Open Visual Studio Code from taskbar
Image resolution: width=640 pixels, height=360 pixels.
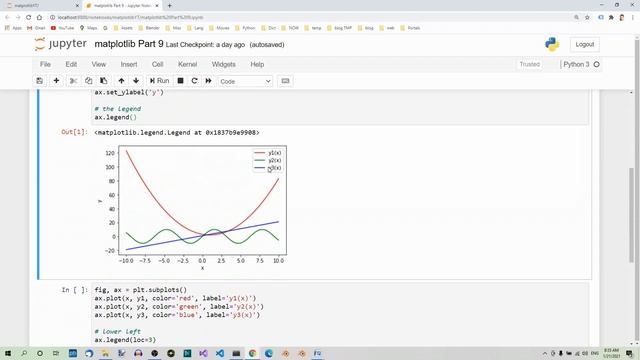220,353
